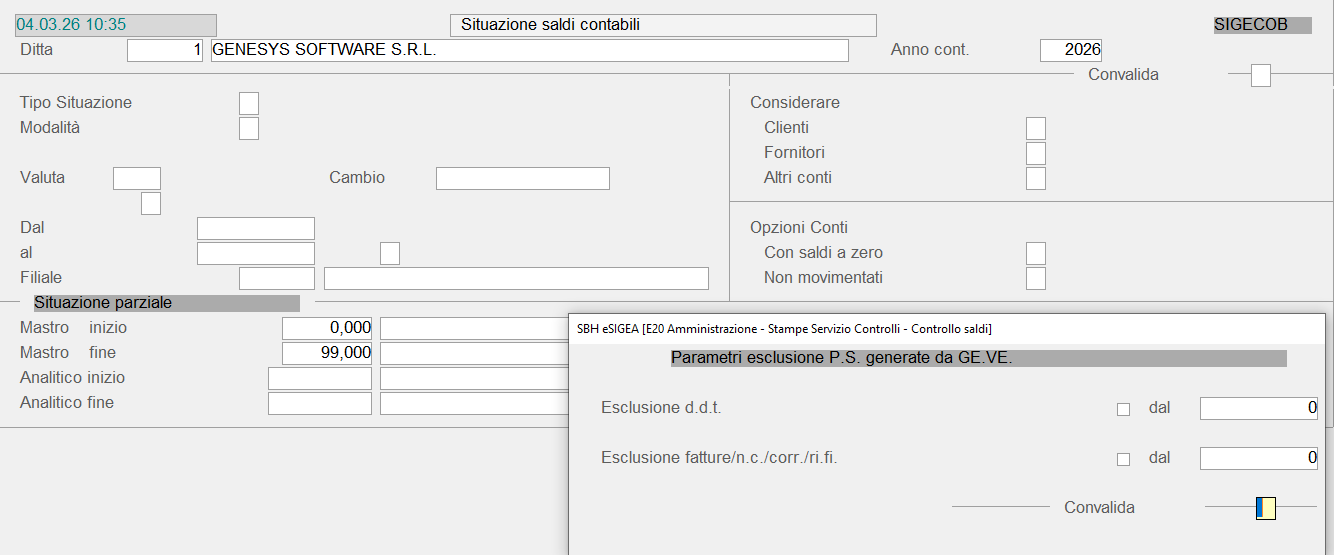Viewport: 1334px width, 555px height.
Task: Click the Analitico inizio code field
Action: [x=320, y=378]
